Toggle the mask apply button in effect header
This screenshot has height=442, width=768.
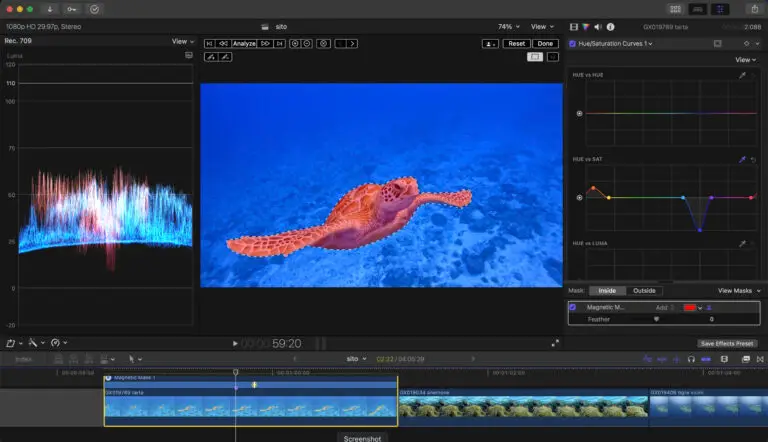[x=718, y=44]
